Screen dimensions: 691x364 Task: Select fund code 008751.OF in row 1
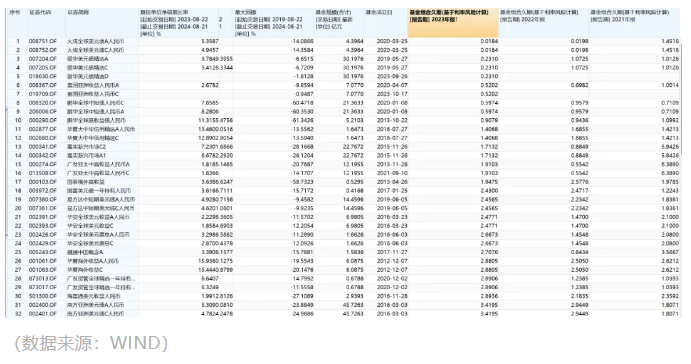pyautogui.click(x=43, y=41)
